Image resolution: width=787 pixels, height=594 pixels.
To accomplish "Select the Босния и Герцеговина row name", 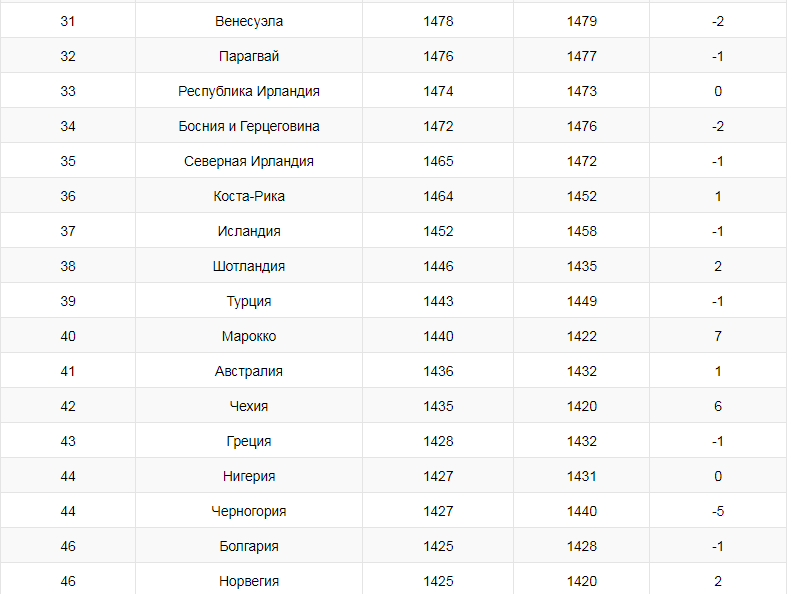I will click(x=249, y=126).
